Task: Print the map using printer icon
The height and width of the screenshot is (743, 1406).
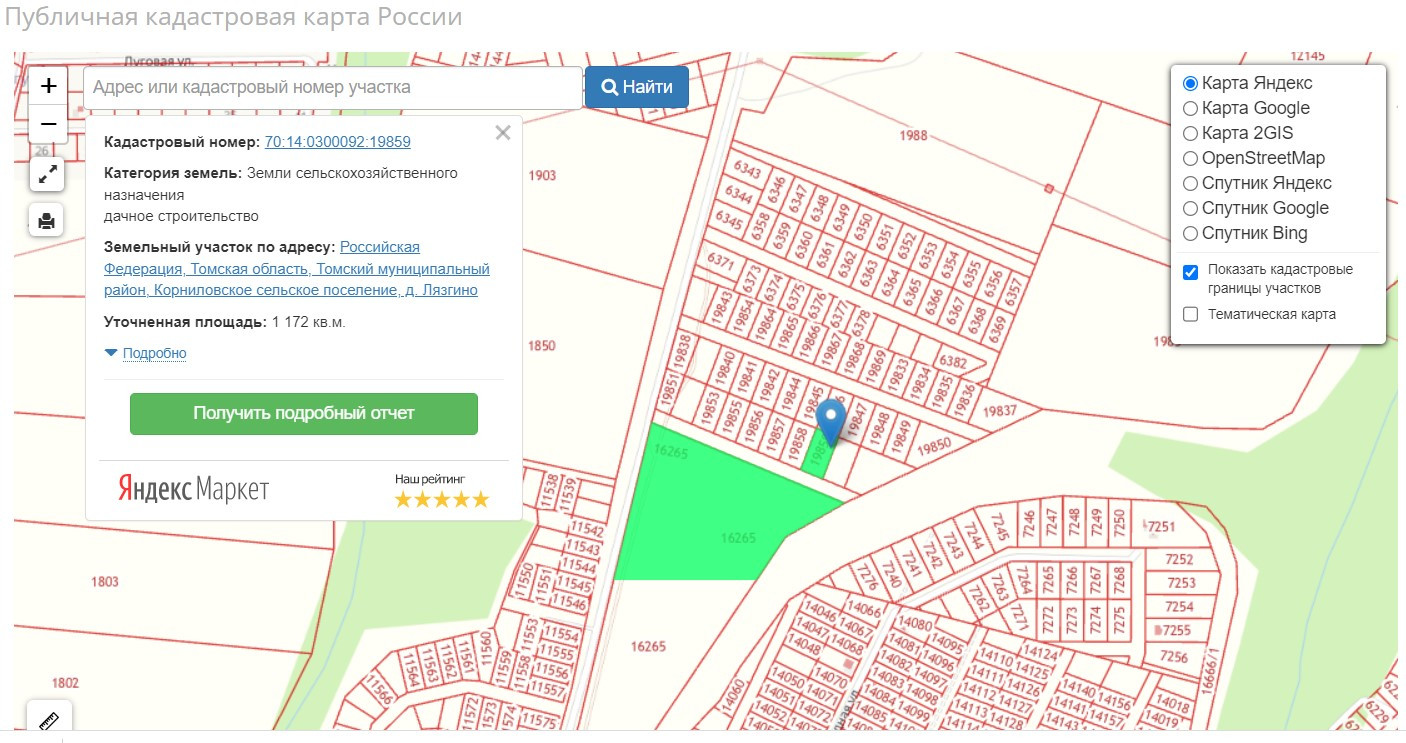Action: 47,220
